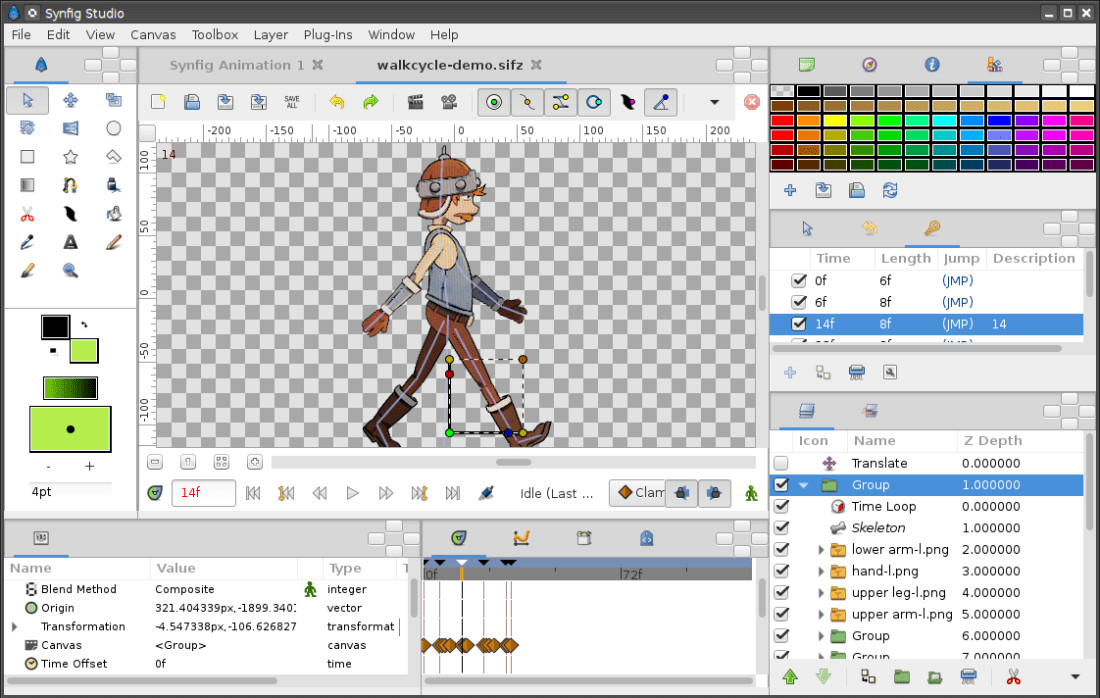Switch to Synfig Animation 1 tab
The width and height of the screenshot is (1100, 698).
click(236, 65)
